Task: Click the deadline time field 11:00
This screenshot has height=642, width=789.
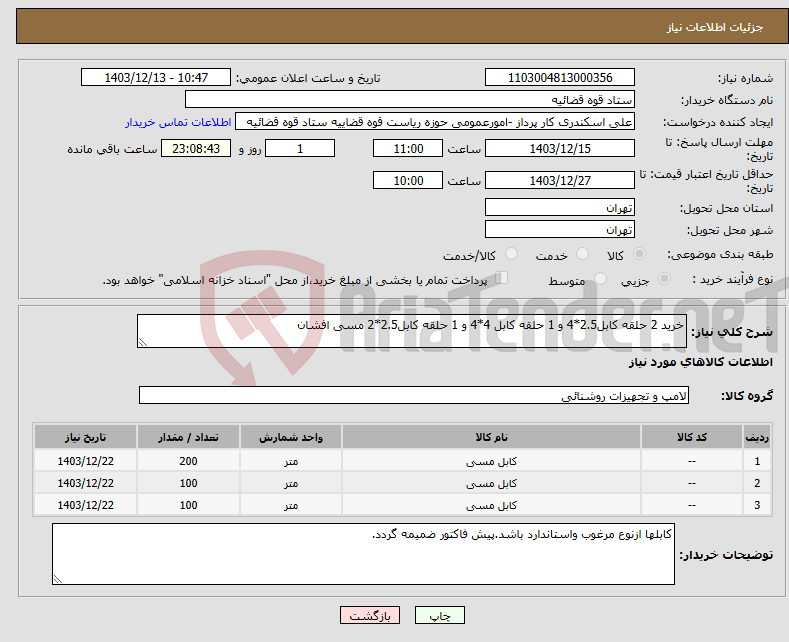Action: [408, 148]
